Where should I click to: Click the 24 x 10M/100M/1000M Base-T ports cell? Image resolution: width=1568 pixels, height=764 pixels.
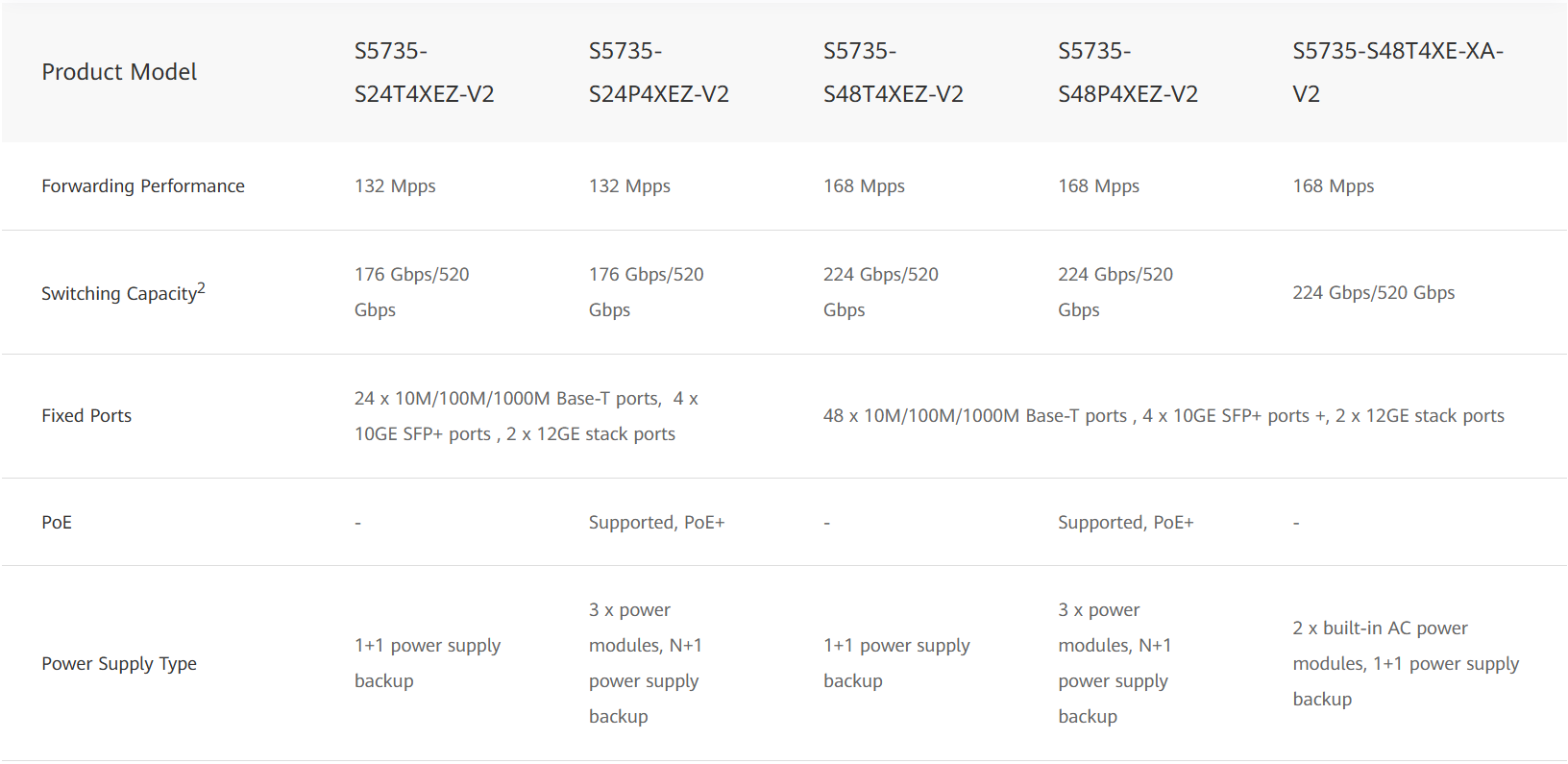[526, 416]
